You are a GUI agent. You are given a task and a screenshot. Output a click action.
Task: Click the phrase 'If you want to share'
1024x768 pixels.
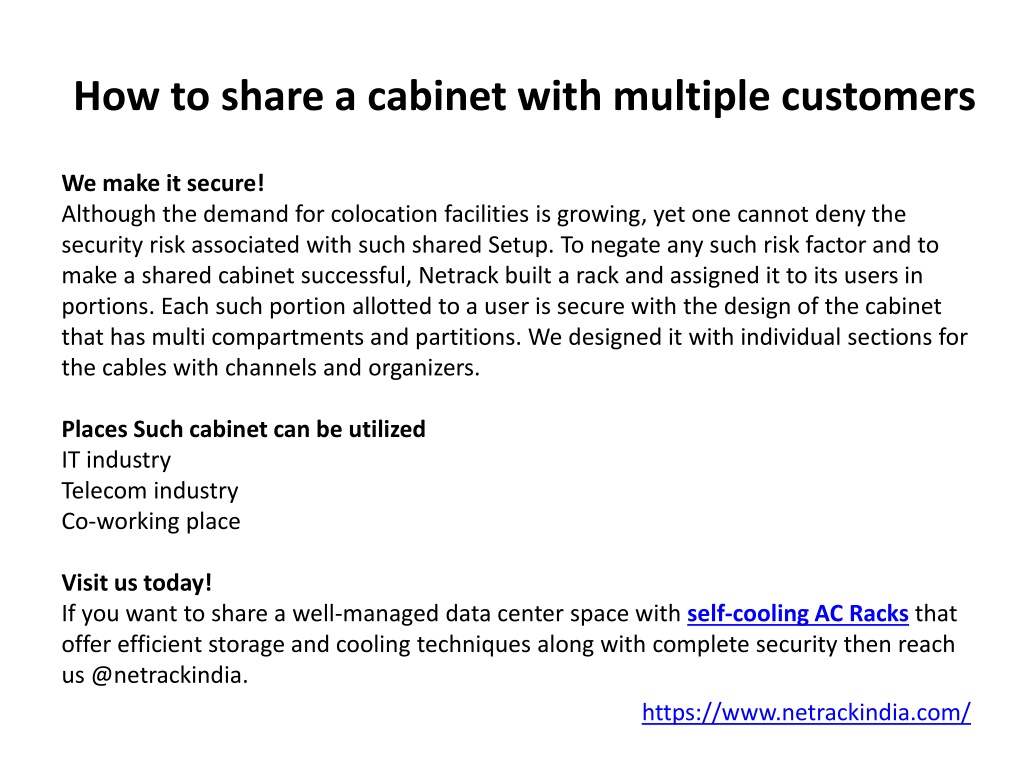165,614
